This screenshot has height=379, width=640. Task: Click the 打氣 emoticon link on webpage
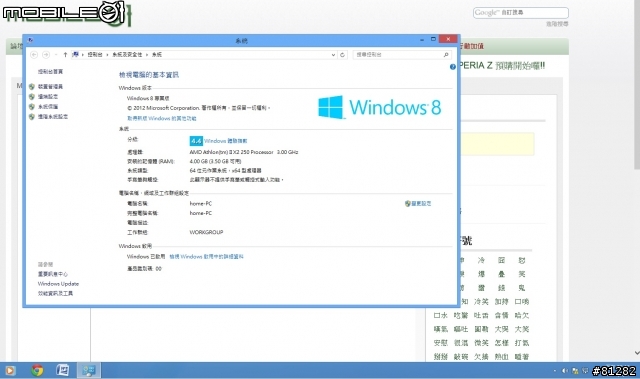(x=522, y=343)
